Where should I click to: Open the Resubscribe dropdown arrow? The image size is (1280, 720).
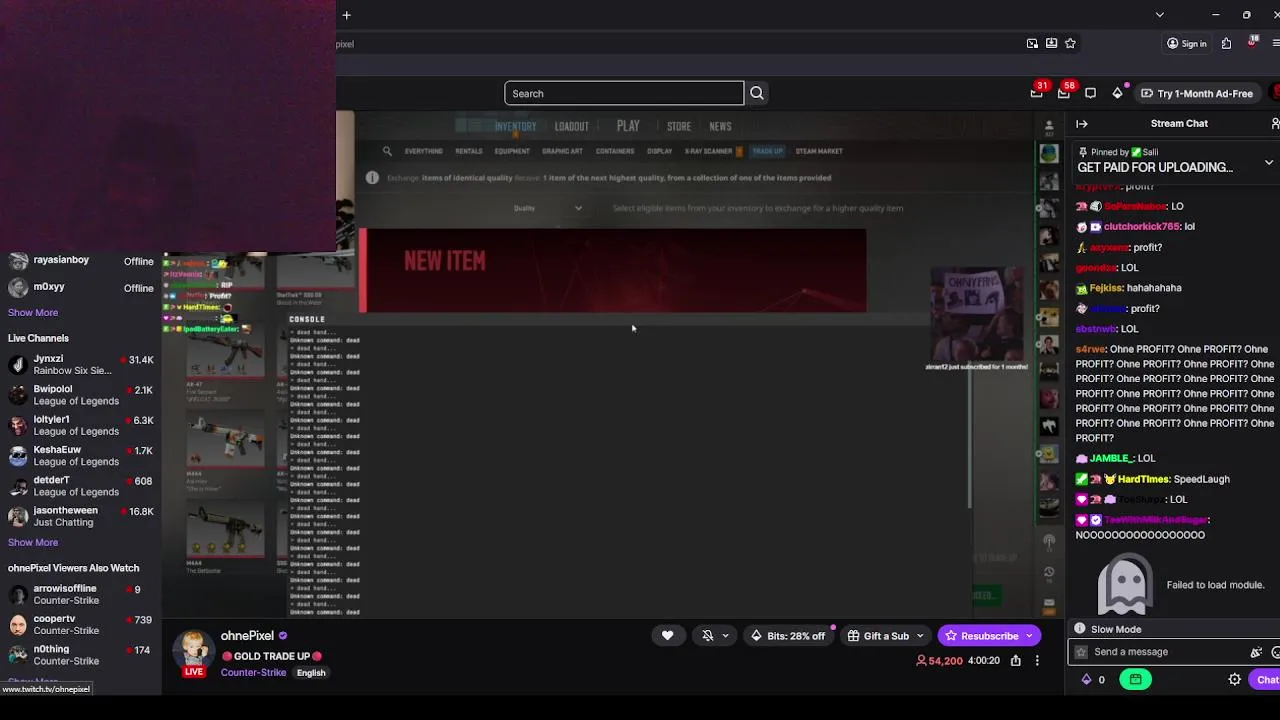(x=1029, y=636)
